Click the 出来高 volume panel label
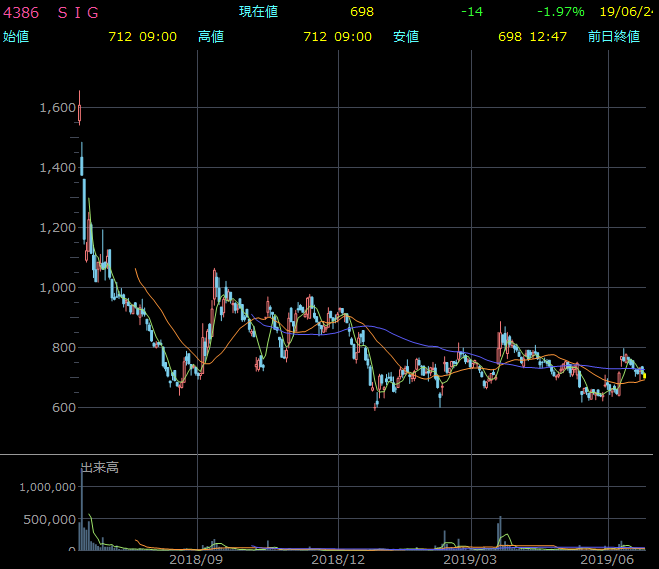Viewport: 659px width, 569px height. click(100, 467)
